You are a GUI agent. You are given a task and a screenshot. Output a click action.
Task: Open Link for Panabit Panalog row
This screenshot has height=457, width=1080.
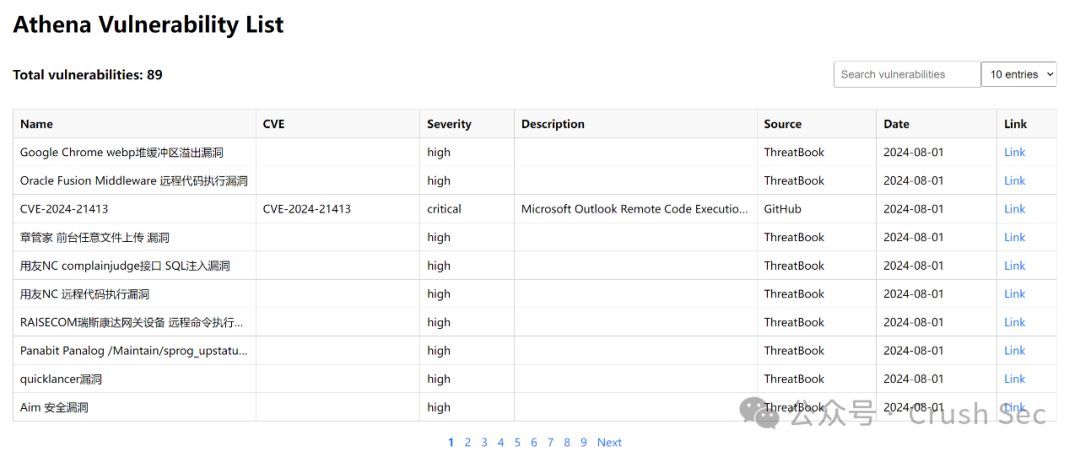pos(1015,350)
